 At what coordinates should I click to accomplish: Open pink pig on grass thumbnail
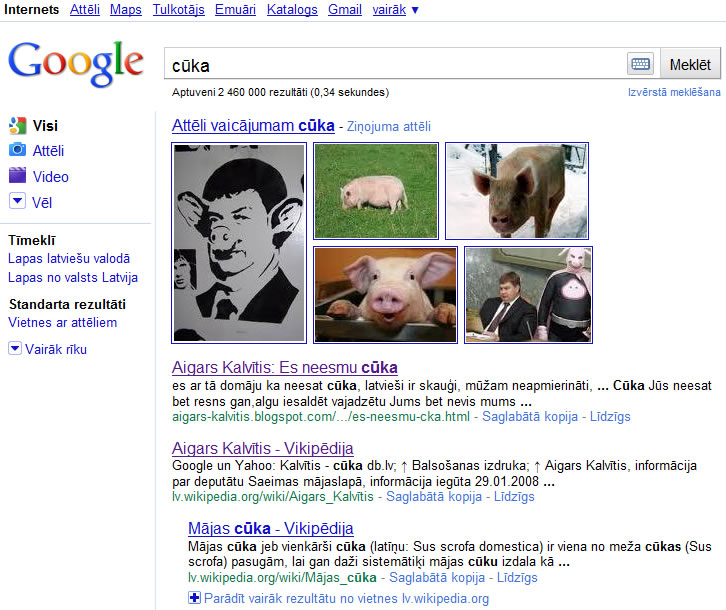coord(376,191)
